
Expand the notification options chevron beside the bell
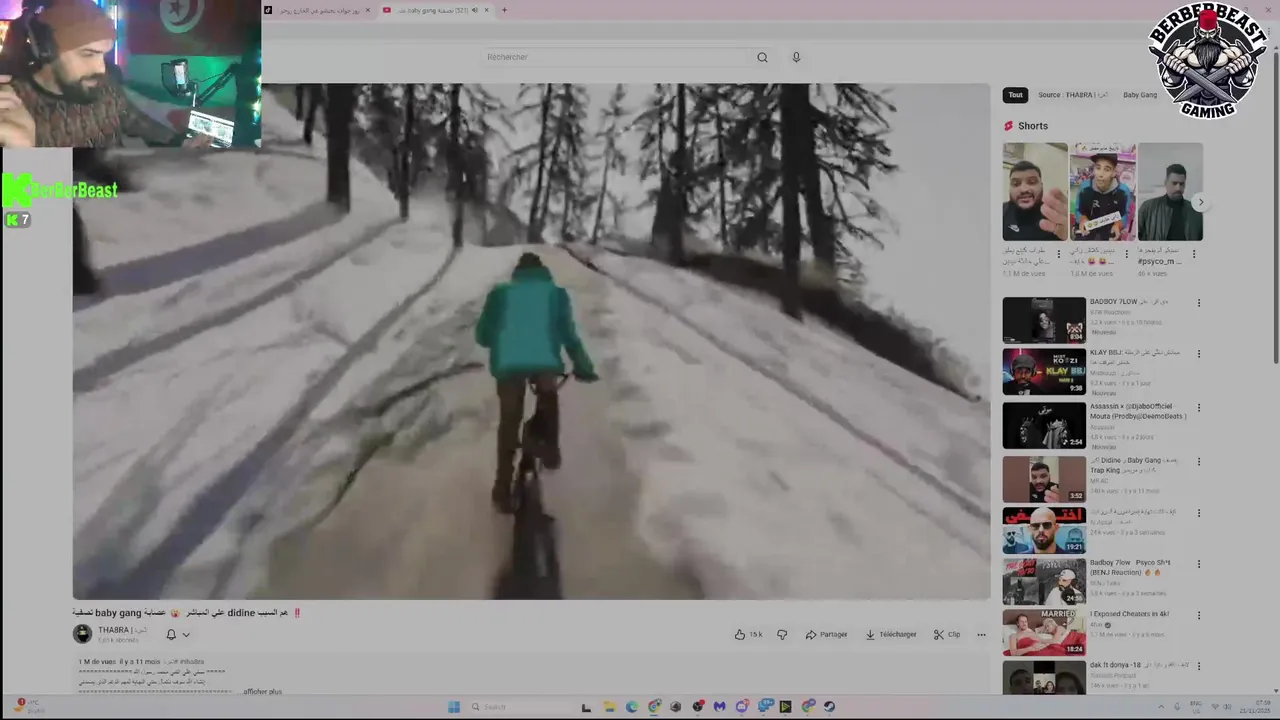(x=186, y=634)
